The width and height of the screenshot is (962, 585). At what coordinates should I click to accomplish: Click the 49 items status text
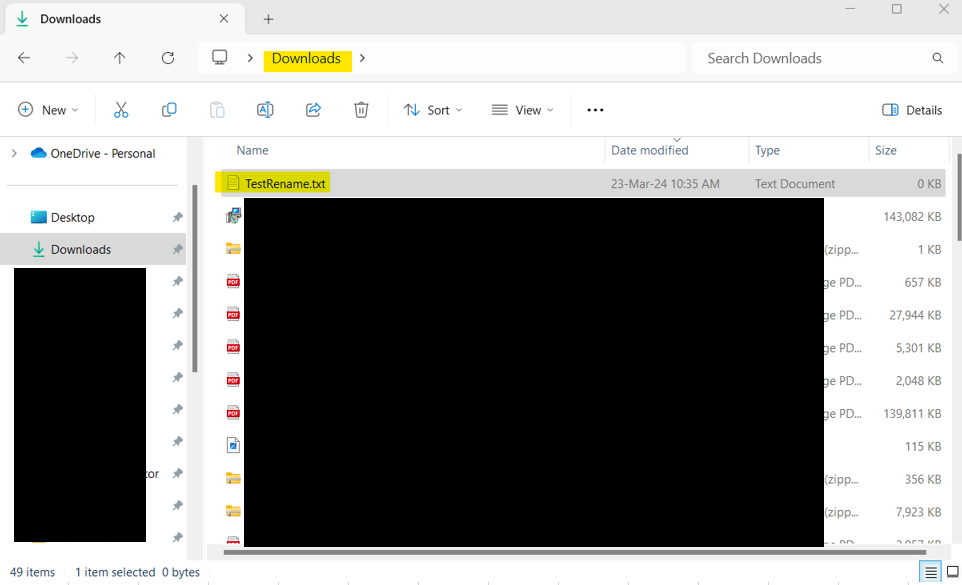click(x=32, y=572)
